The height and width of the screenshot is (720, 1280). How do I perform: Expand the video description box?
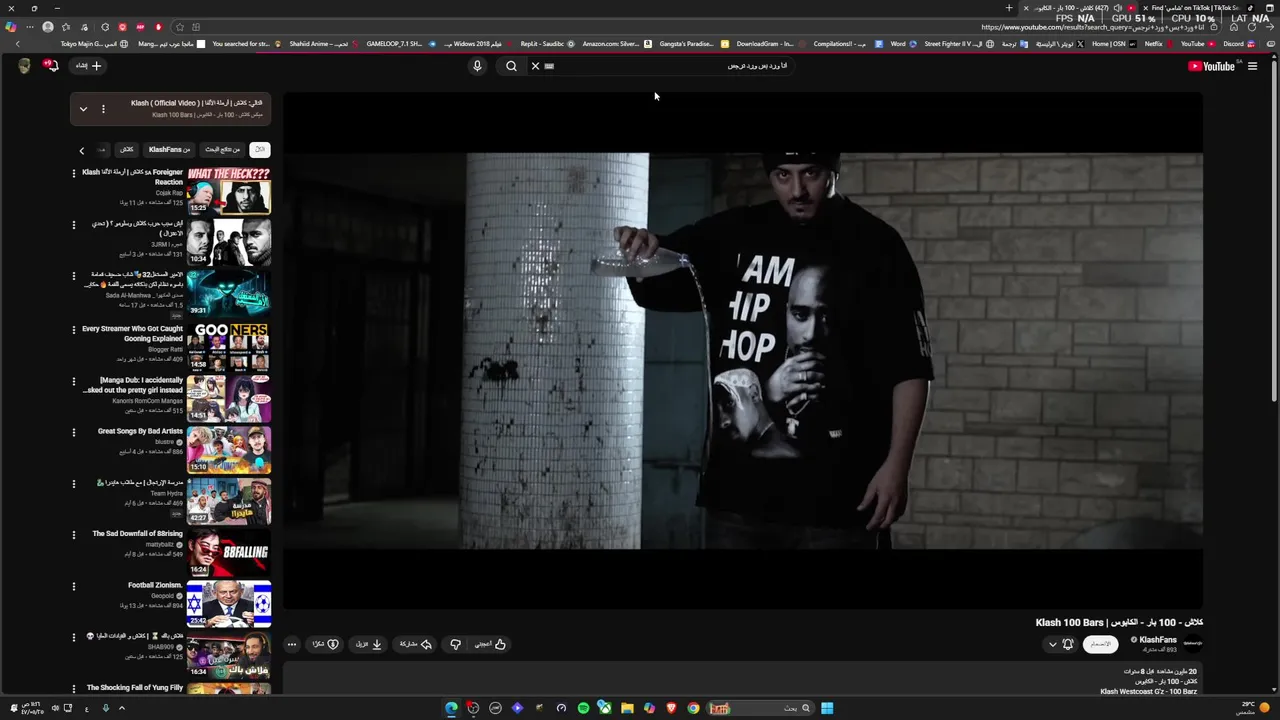[x=743, y=680]
